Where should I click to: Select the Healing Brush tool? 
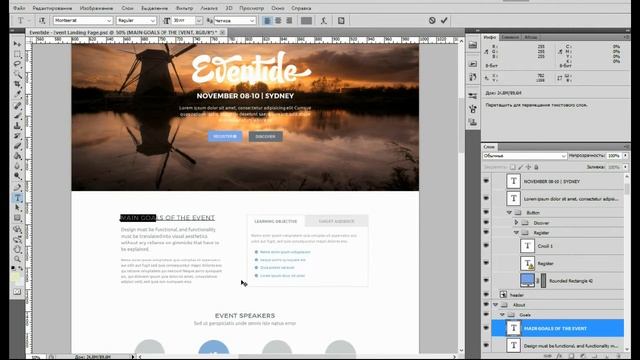pyautogui.click(x=17, y=106)
